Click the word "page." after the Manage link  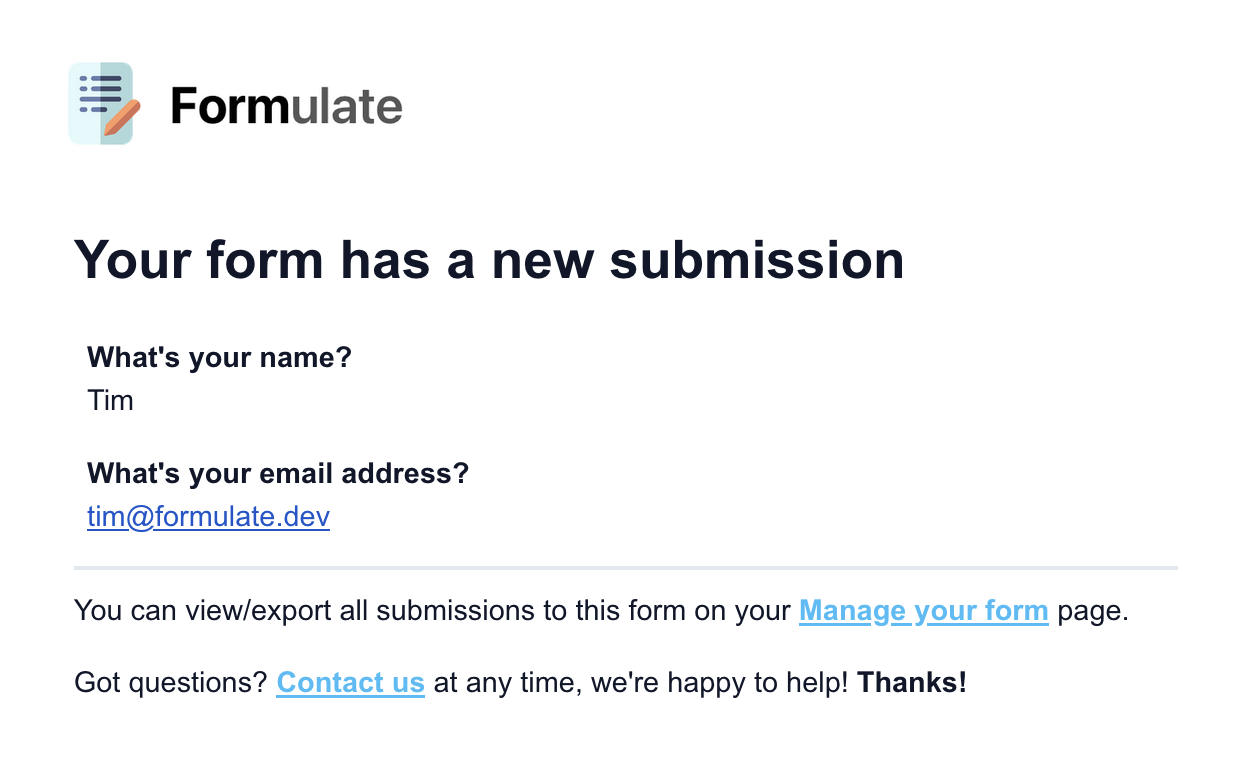click(x=1093, y=611)
